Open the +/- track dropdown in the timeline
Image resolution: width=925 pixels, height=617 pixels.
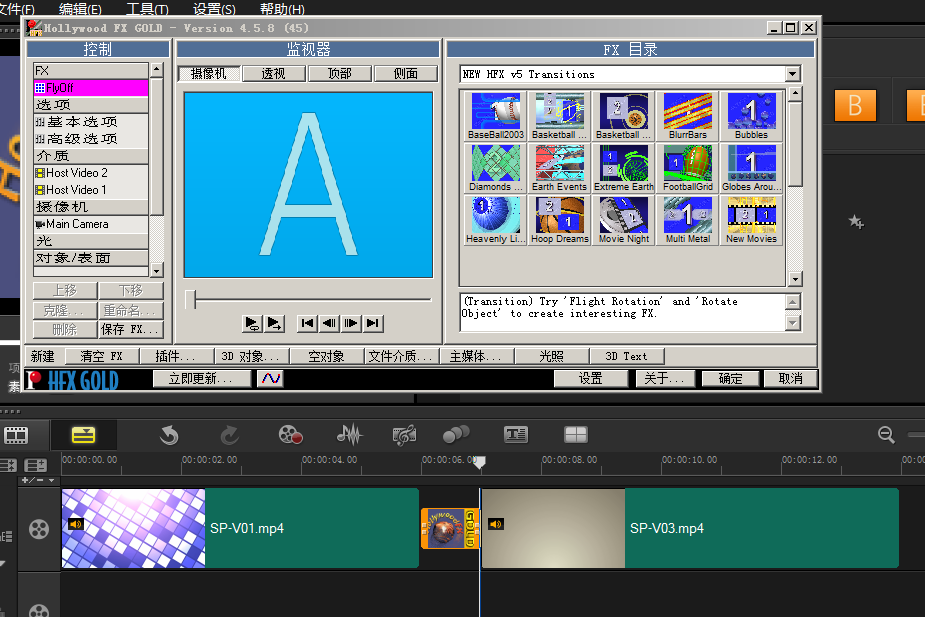(38, 480)
